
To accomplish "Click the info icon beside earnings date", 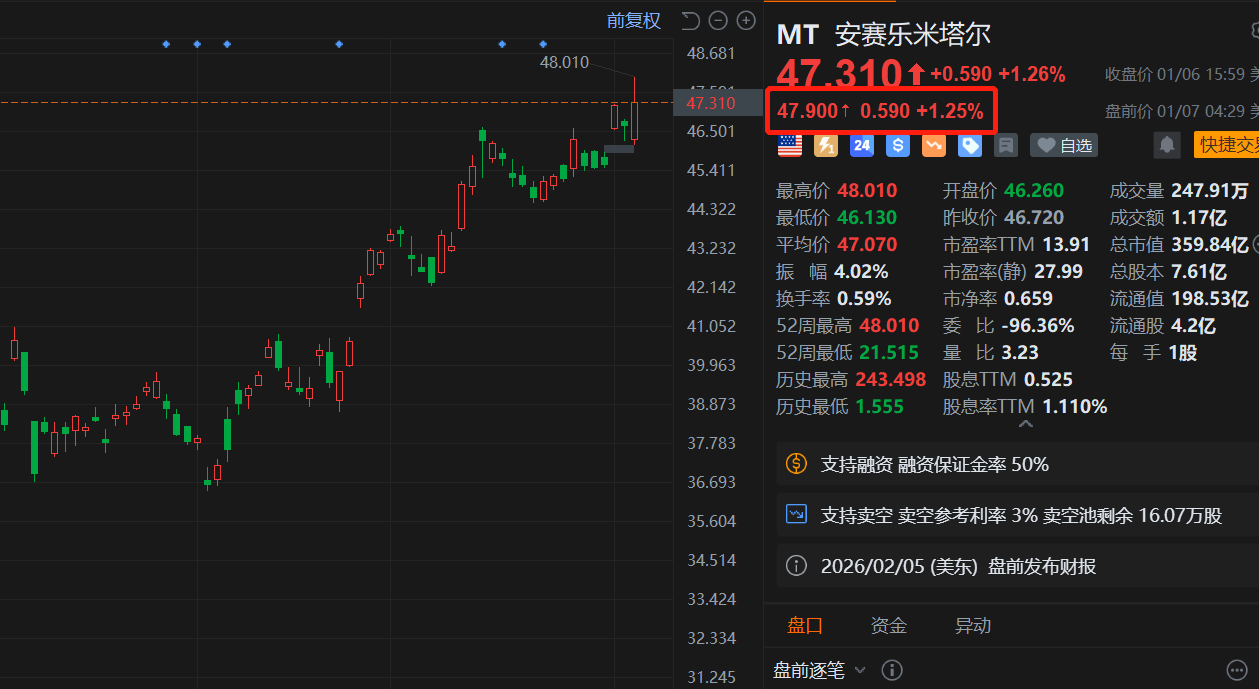I will pos(796,566).
